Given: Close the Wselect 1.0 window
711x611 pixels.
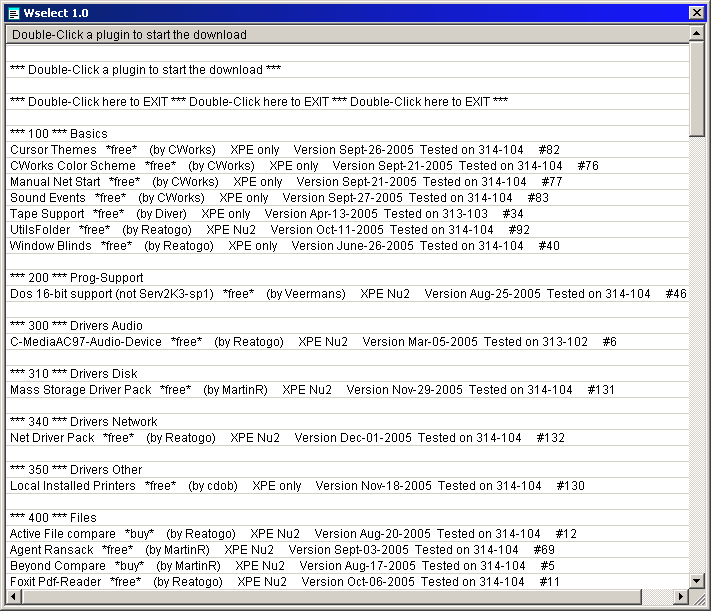Looking at the screenshot, I should 696,13.
